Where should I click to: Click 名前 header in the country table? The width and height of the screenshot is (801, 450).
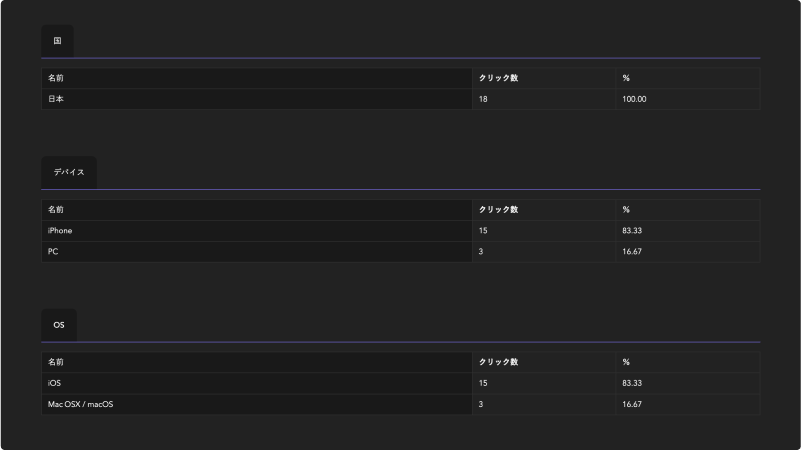point(56,78)
